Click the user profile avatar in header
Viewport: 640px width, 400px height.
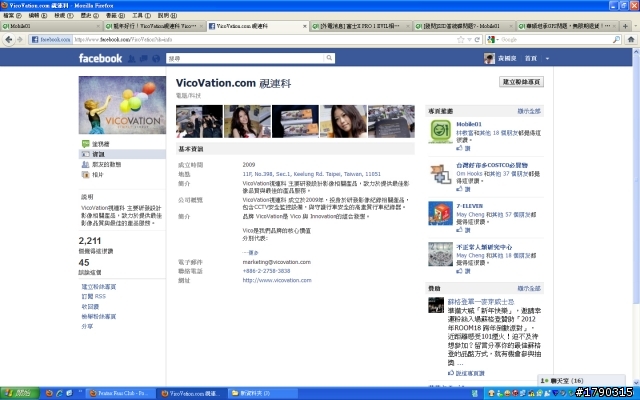[489, 58]
